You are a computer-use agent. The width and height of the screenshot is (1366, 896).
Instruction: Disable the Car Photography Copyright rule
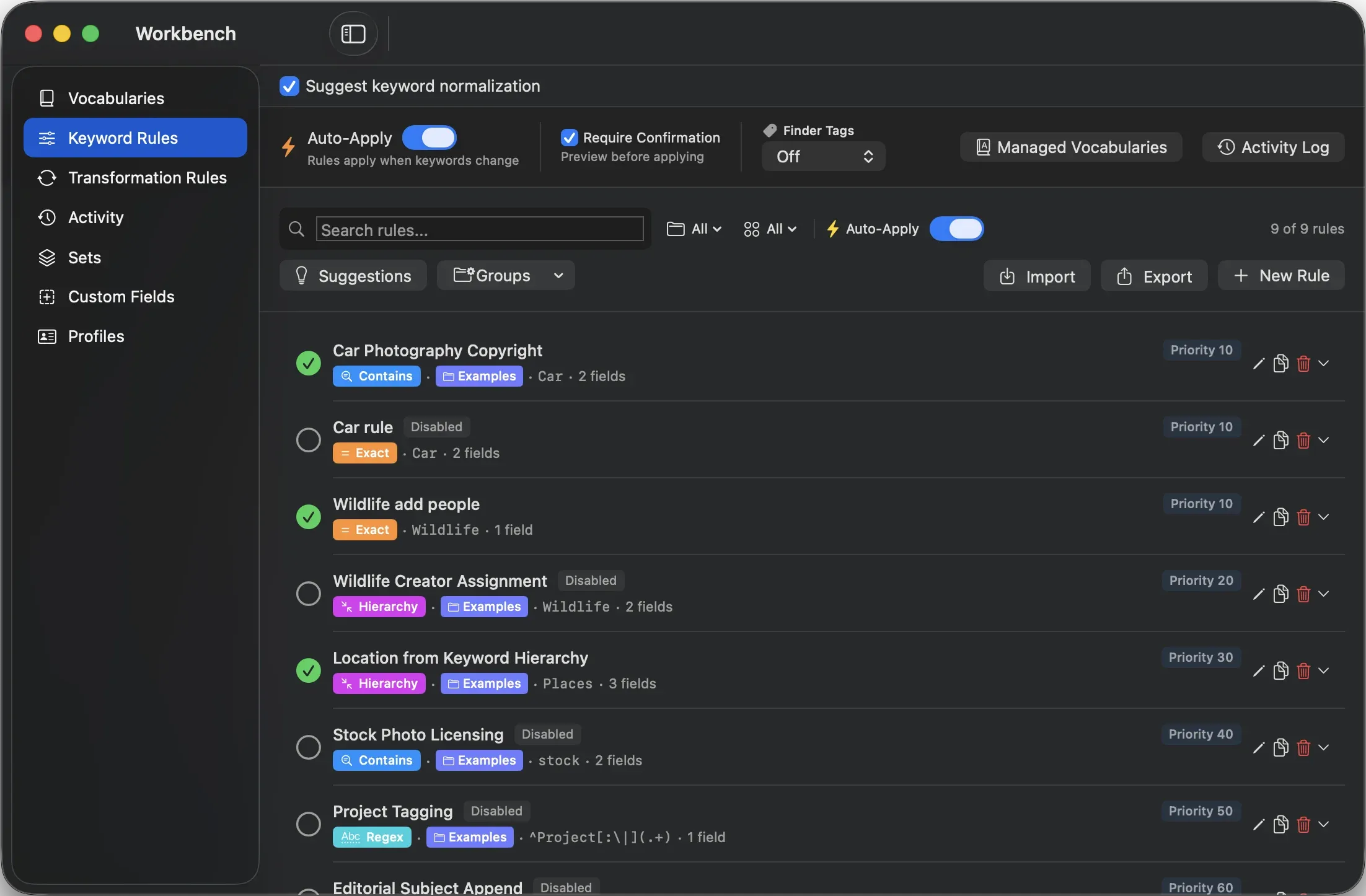pyautogui.click(x=308, y=363)
